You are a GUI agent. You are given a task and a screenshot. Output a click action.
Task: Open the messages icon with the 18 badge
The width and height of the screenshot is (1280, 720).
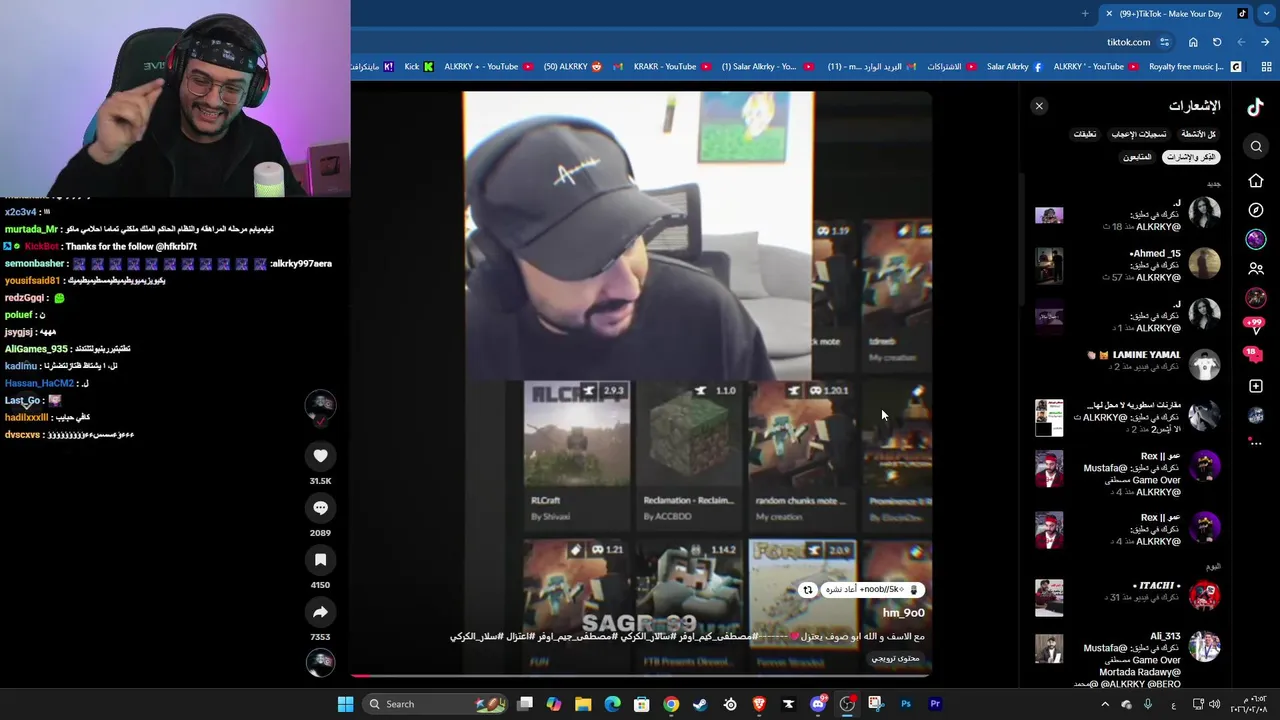click(1251, 354)
